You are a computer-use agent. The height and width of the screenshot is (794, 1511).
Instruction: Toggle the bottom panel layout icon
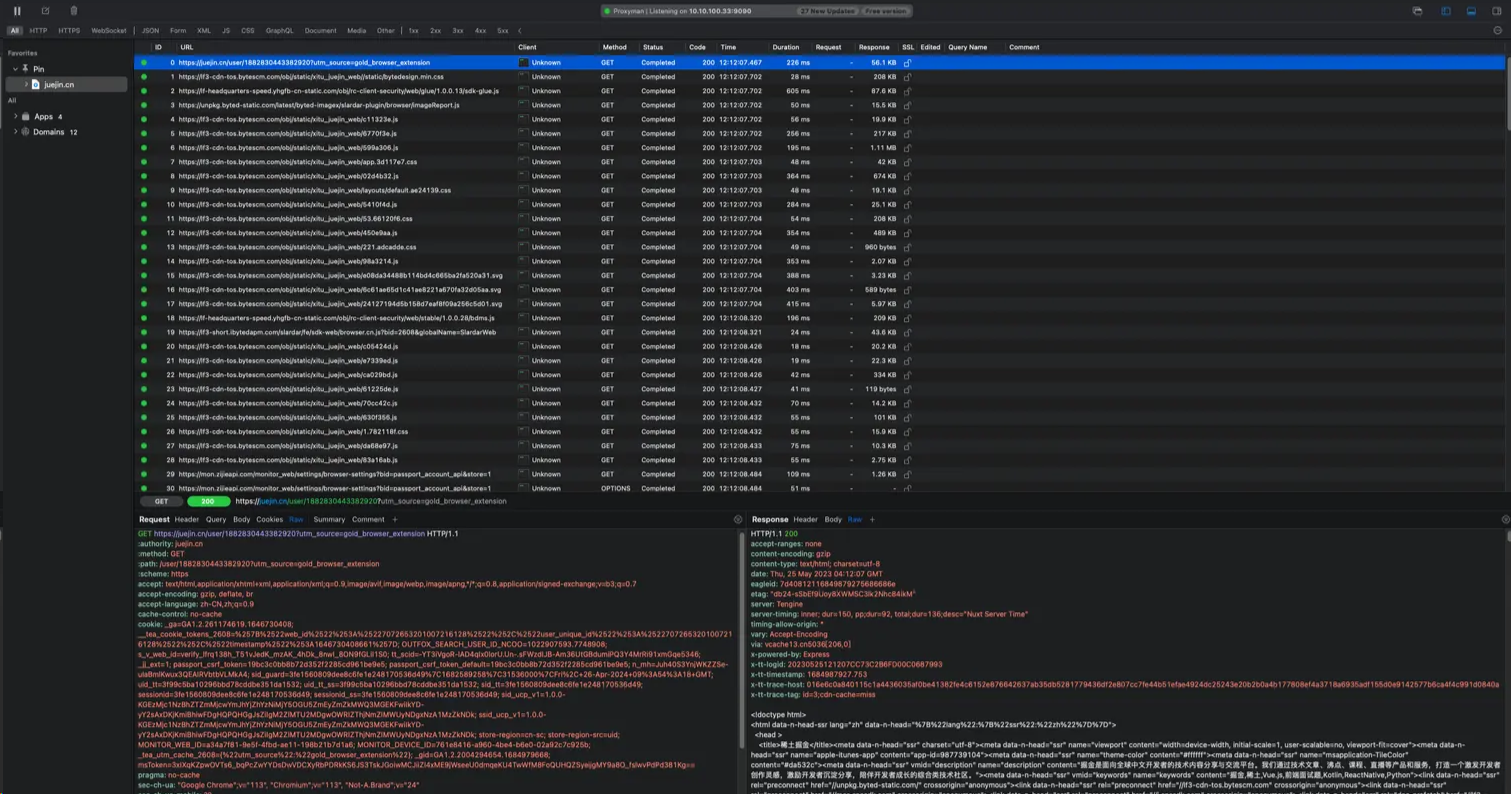click(1471, 11)
